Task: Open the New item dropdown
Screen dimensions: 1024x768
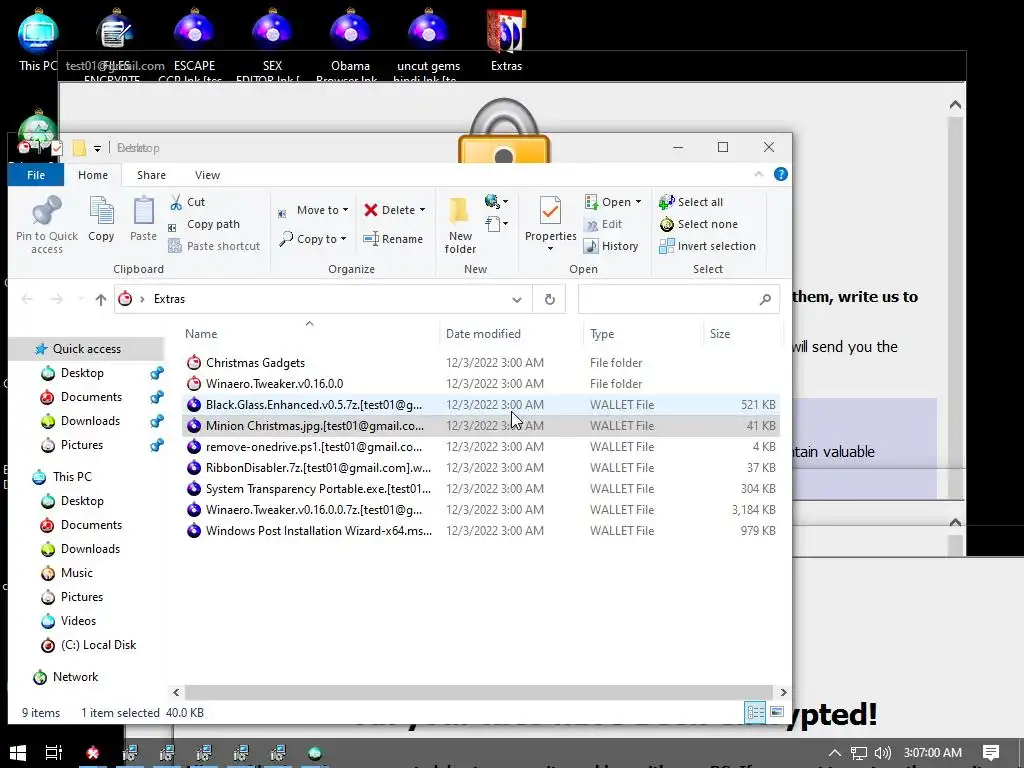Action: point(496,224)
